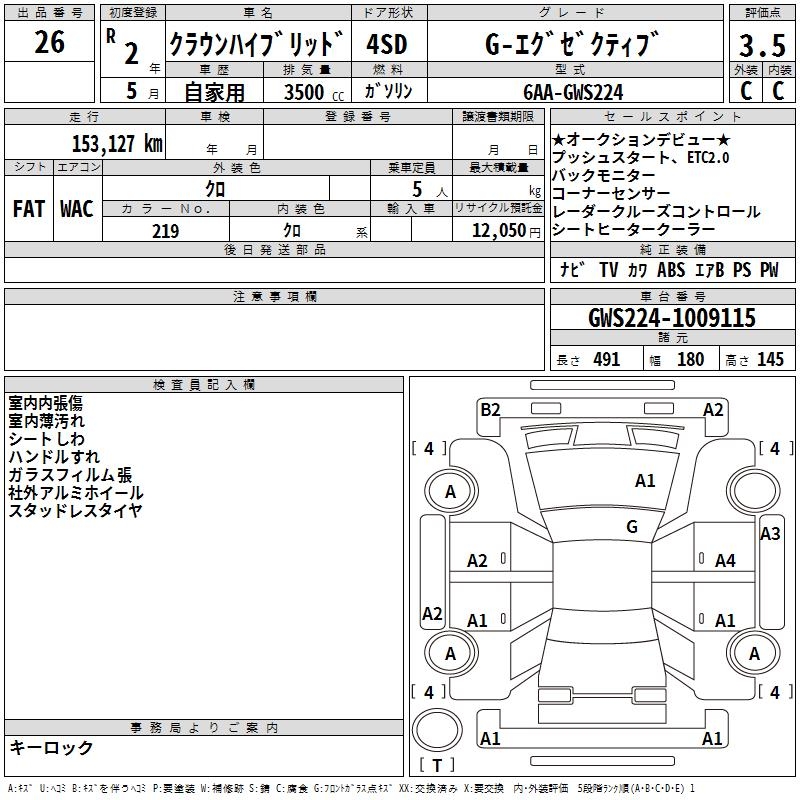This screenshot has height=800, width=800.
Task: Click the shift type FAT
Action: [29, 209]
